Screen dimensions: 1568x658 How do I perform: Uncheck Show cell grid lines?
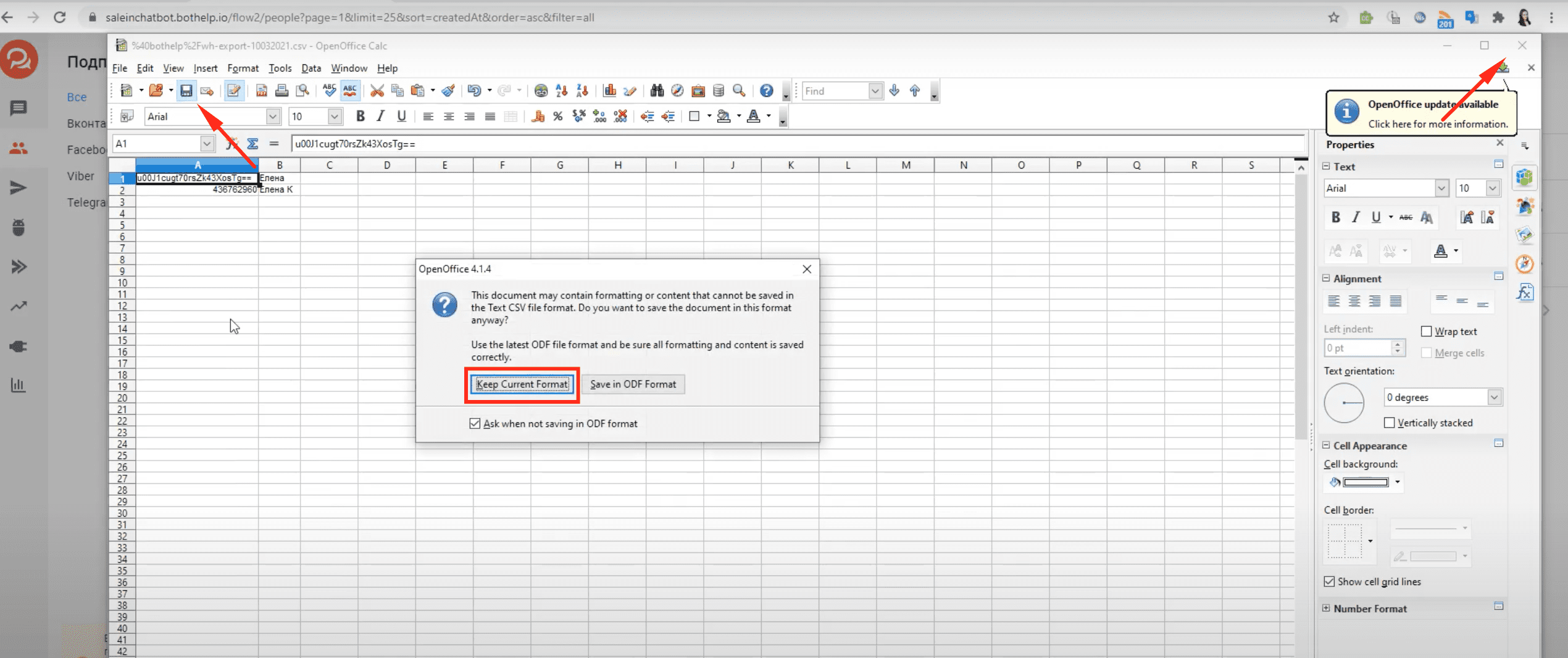tap(1330, 581)
